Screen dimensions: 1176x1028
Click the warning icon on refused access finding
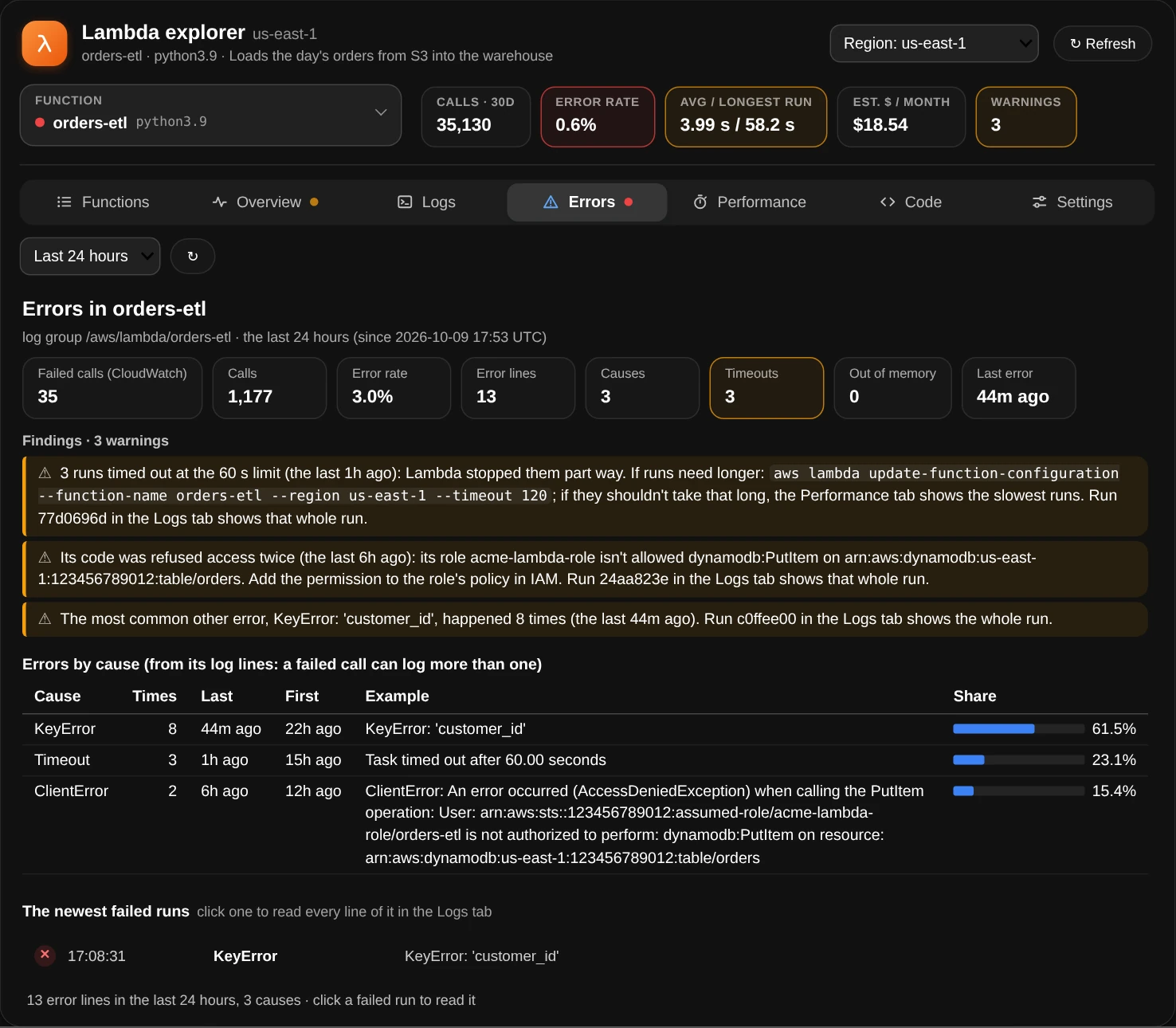click(x=45, y=558)
